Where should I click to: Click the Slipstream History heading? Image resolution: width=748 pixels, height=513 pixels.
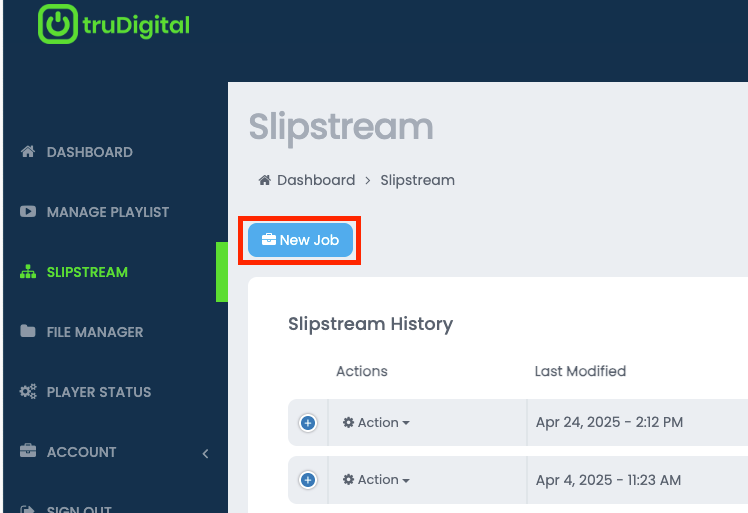pos(371,324)
